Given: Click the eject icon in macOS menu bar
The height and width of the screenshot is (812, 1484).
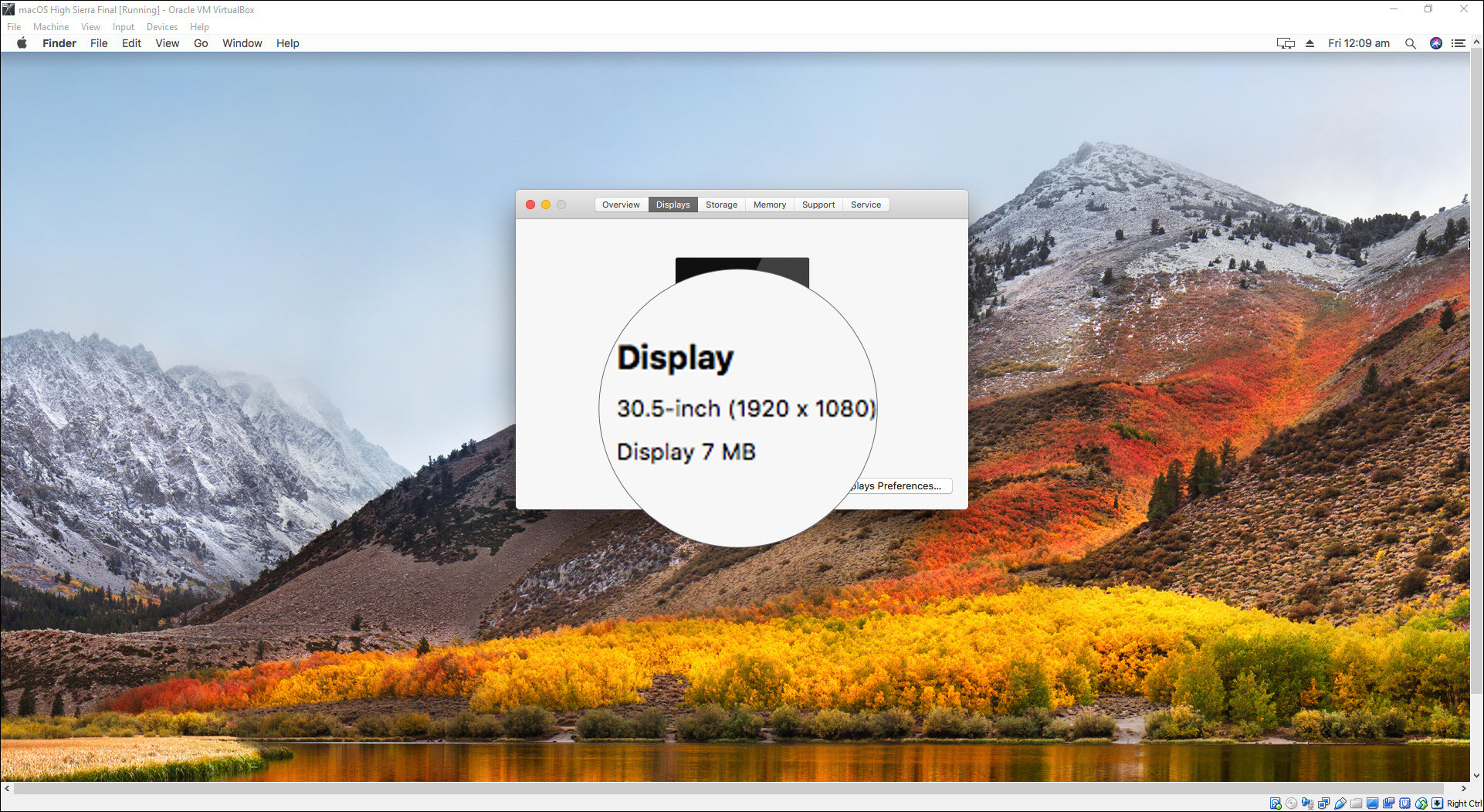Looking at the screenshot, I should (1310, 43).
